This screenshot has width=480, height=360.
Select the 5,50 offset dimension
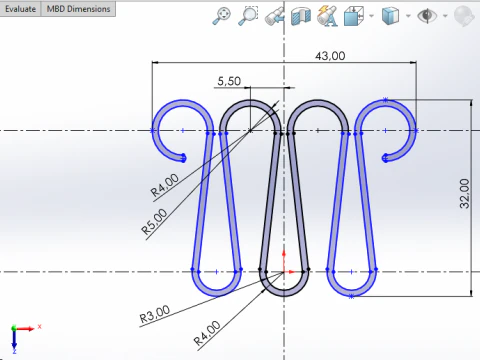[x=229, y=81]
